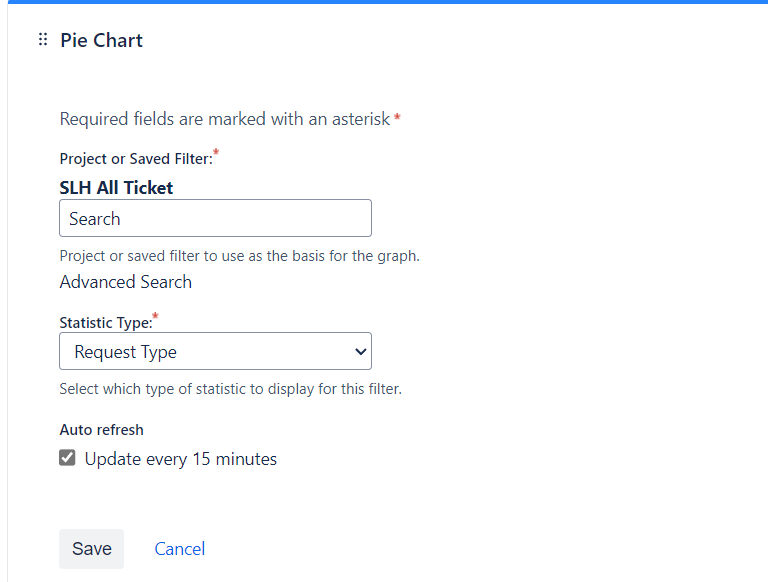Cancel the gadget configuration

(x=180, y=549)
